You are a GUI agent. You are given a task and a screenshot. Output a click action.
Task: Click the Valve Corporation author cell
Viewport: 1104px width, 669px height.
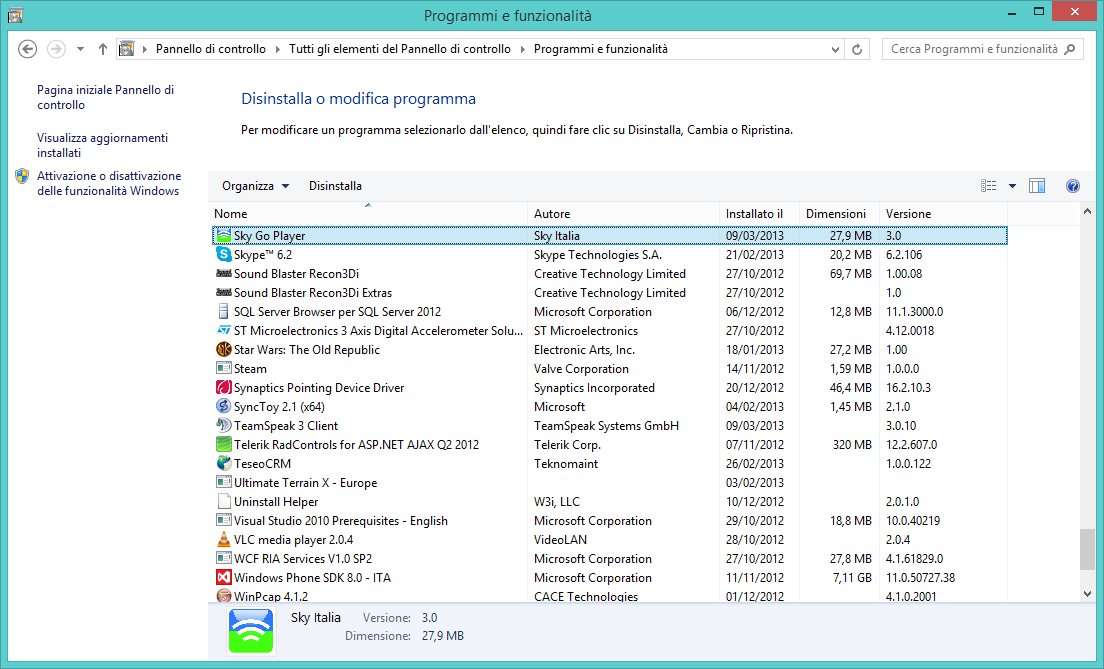pyautogui.click(x=581, y=369)
